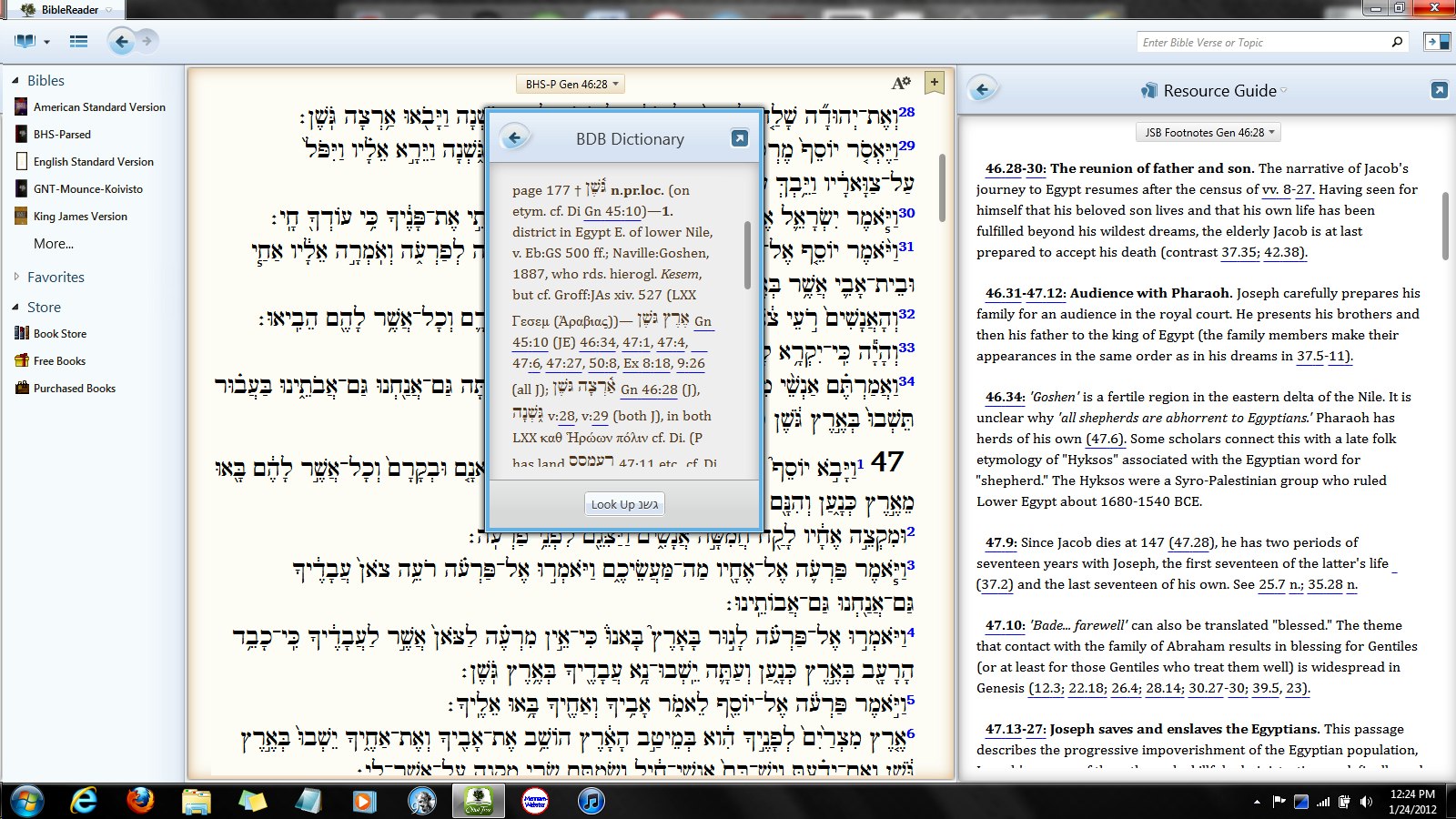Viewport: 1456px width, 819px height.
Task: Open iTunes from the taskbar
Action: tap(591, 801)
